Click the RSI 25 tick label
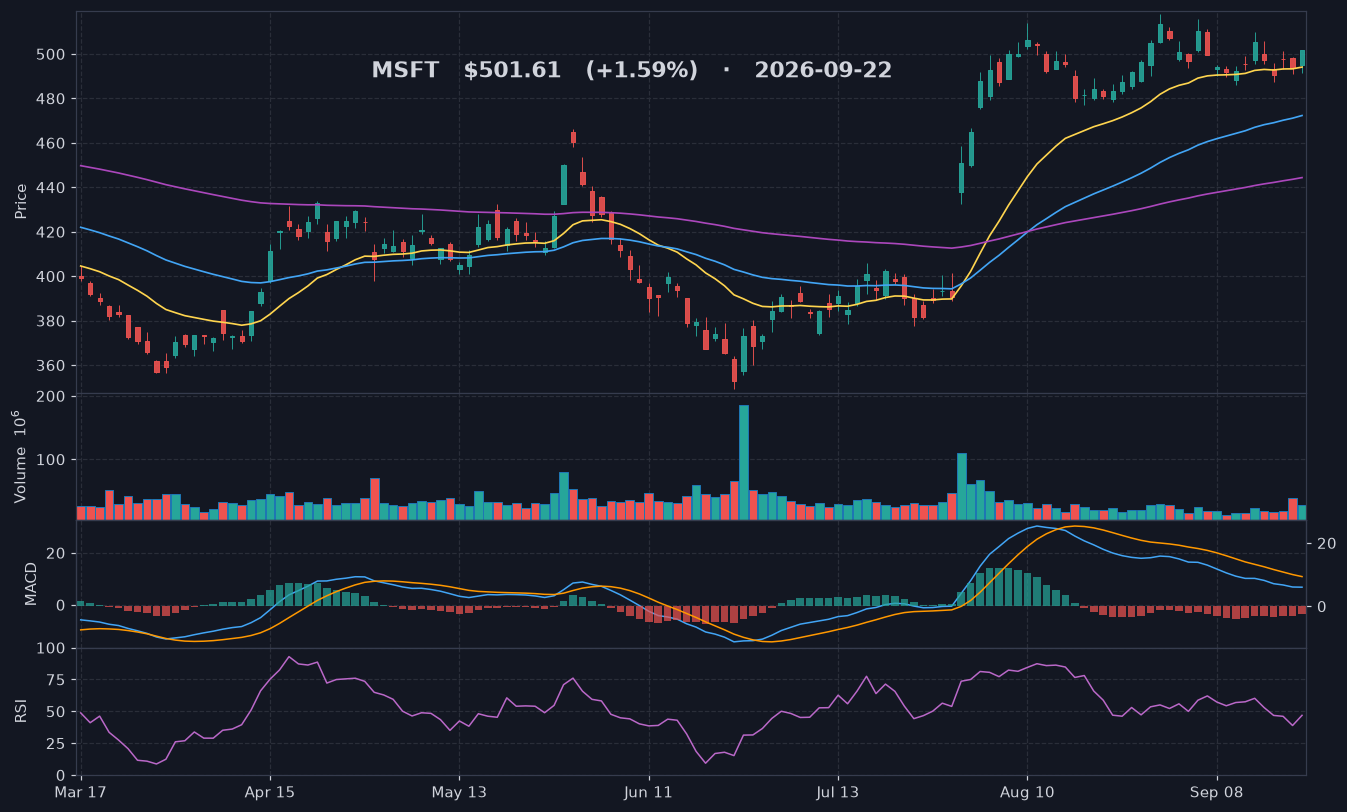The width and height of the screenshot is (1347, 812). point(58,745)
